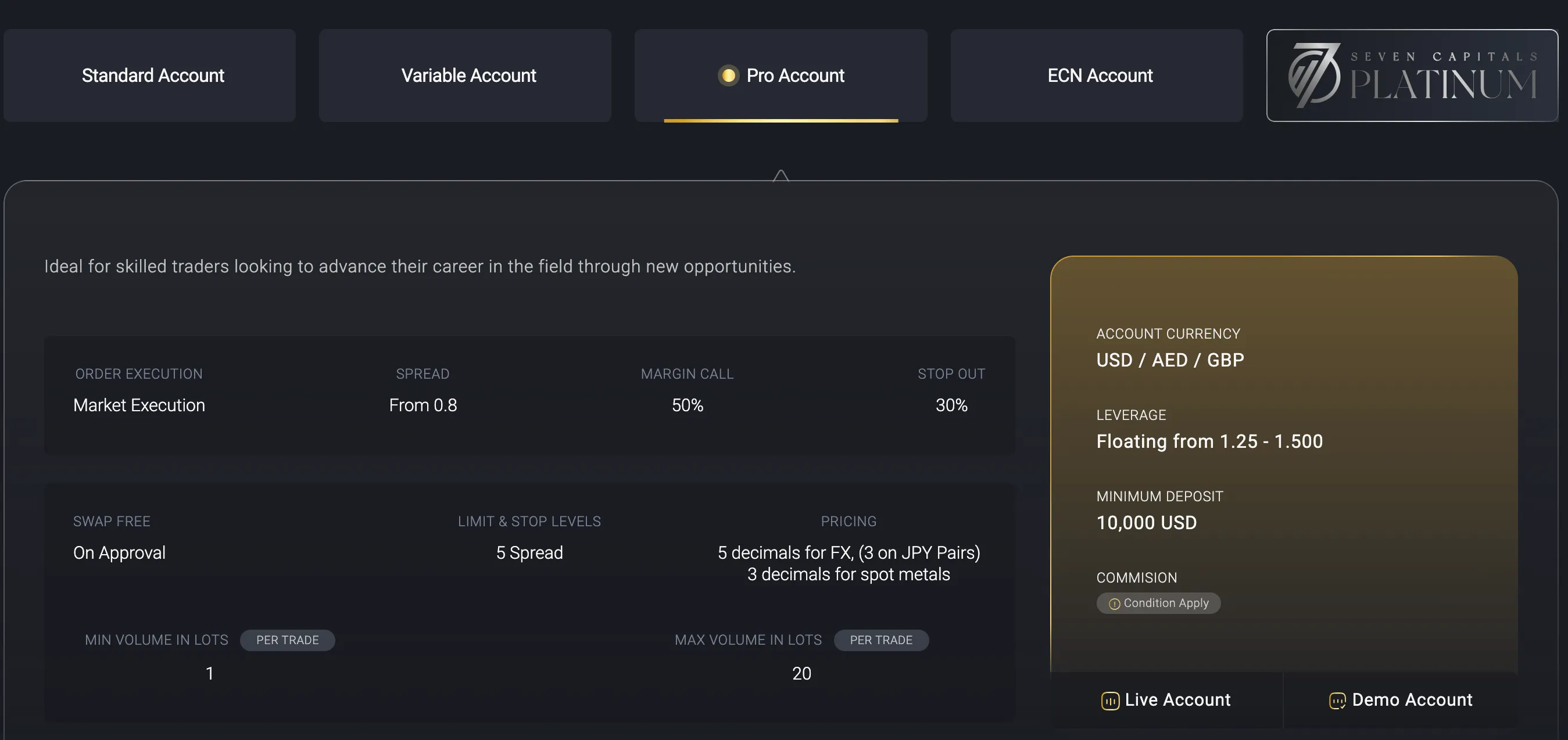Click the Pro Account tab
Screen dimensions: 1568x740
(x=781, y=76)
